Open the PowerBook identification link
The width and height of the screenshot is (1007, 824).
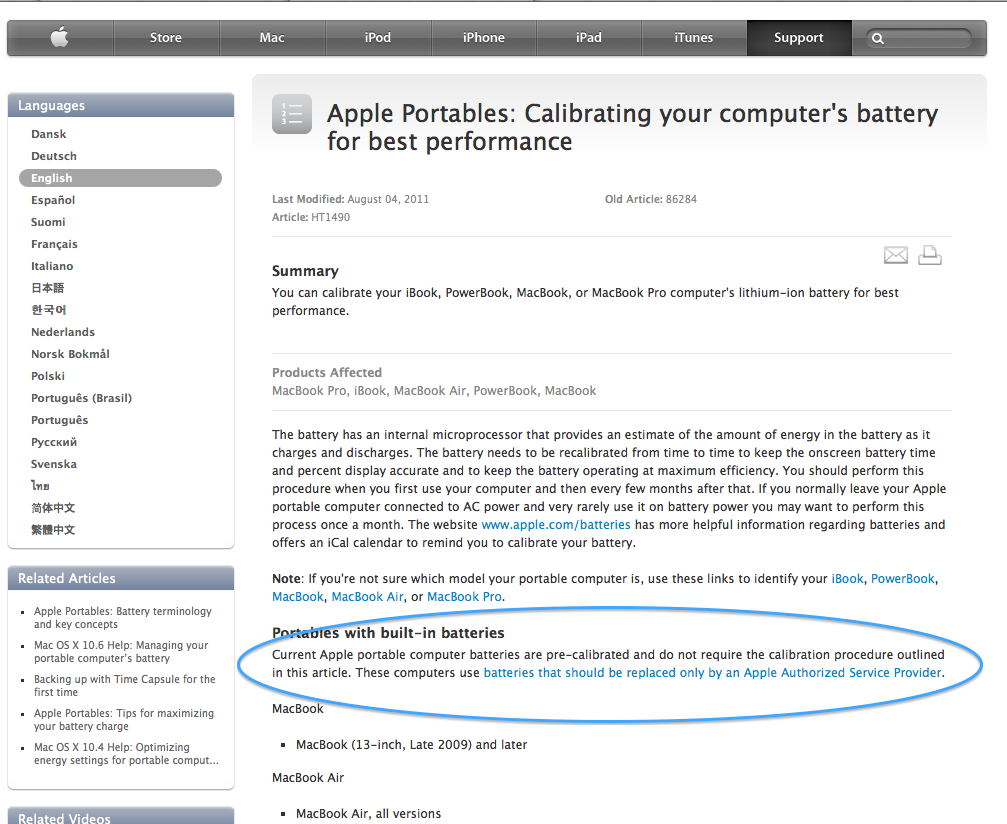coord(902,579)
